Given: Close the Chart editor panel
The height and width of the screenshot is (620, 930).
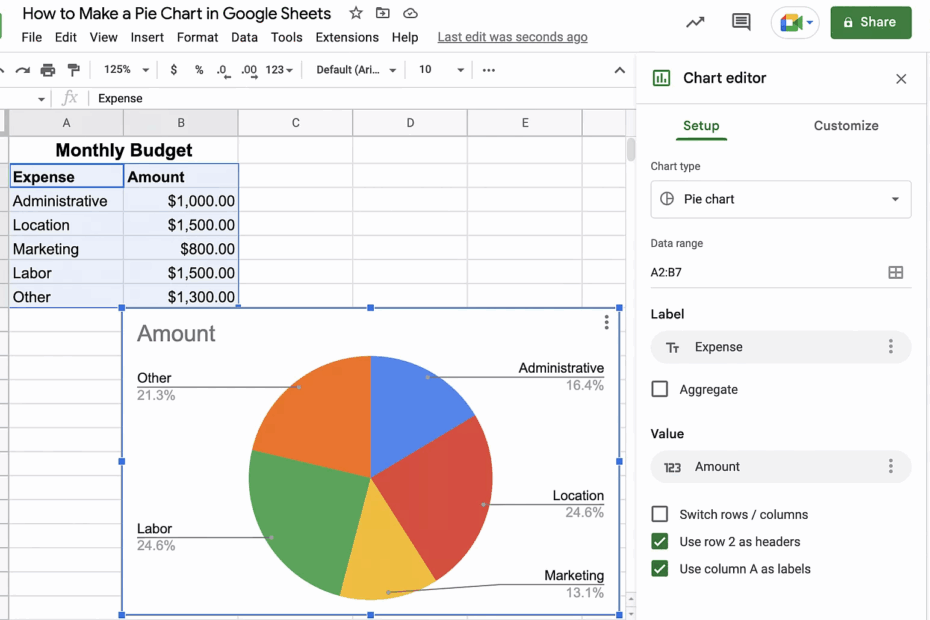Looking at the screenshot, I should point(901,79).
